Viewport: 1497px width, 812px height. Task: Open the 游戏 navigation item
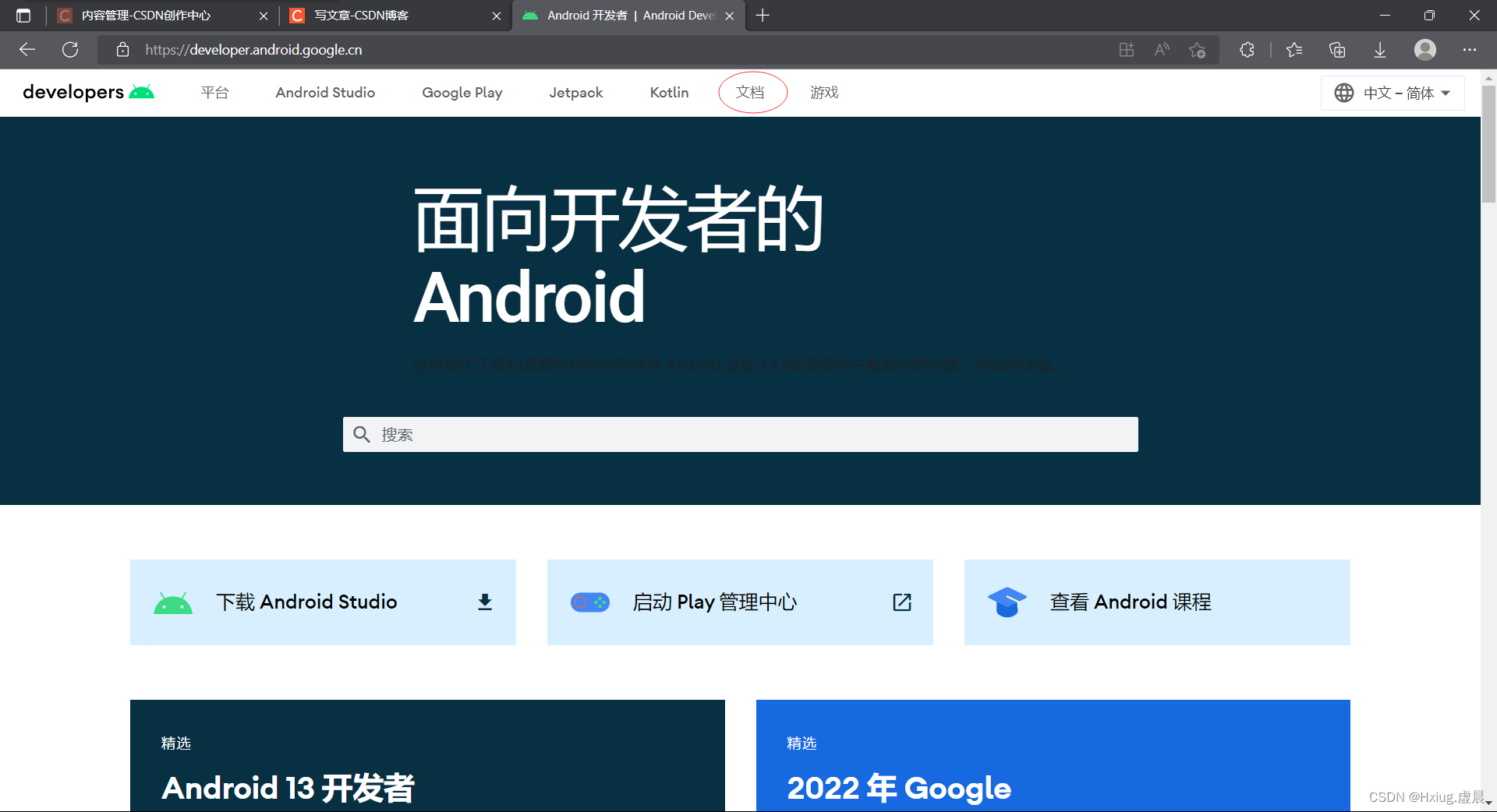(x=824, y=93)
